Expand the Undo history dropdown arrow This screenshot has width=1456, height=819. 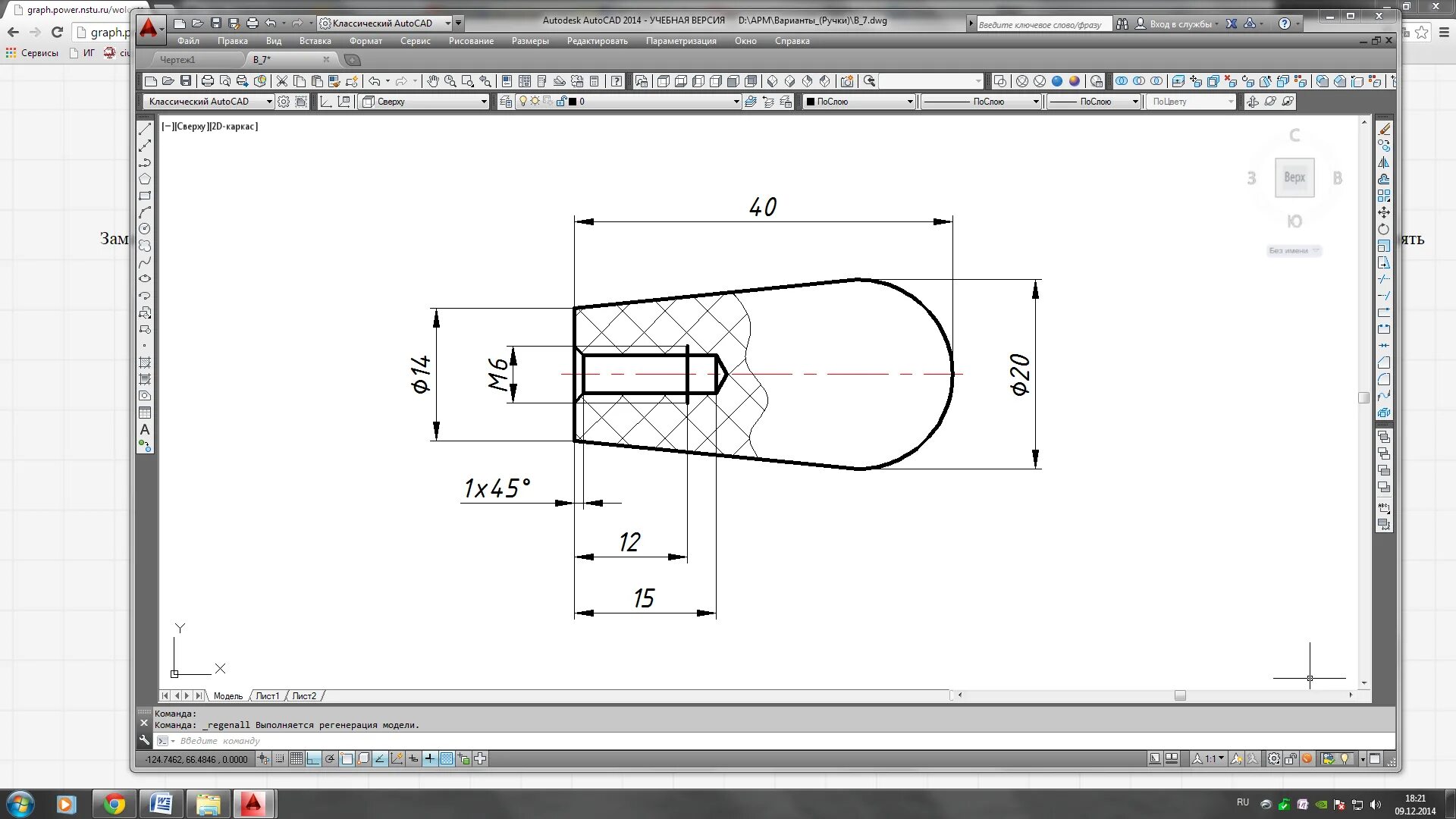[388, 81]
